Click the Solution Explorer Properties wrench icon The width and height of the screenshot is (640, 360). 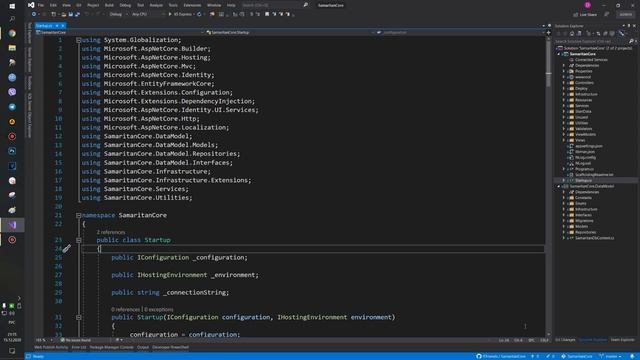pos(621,33)
